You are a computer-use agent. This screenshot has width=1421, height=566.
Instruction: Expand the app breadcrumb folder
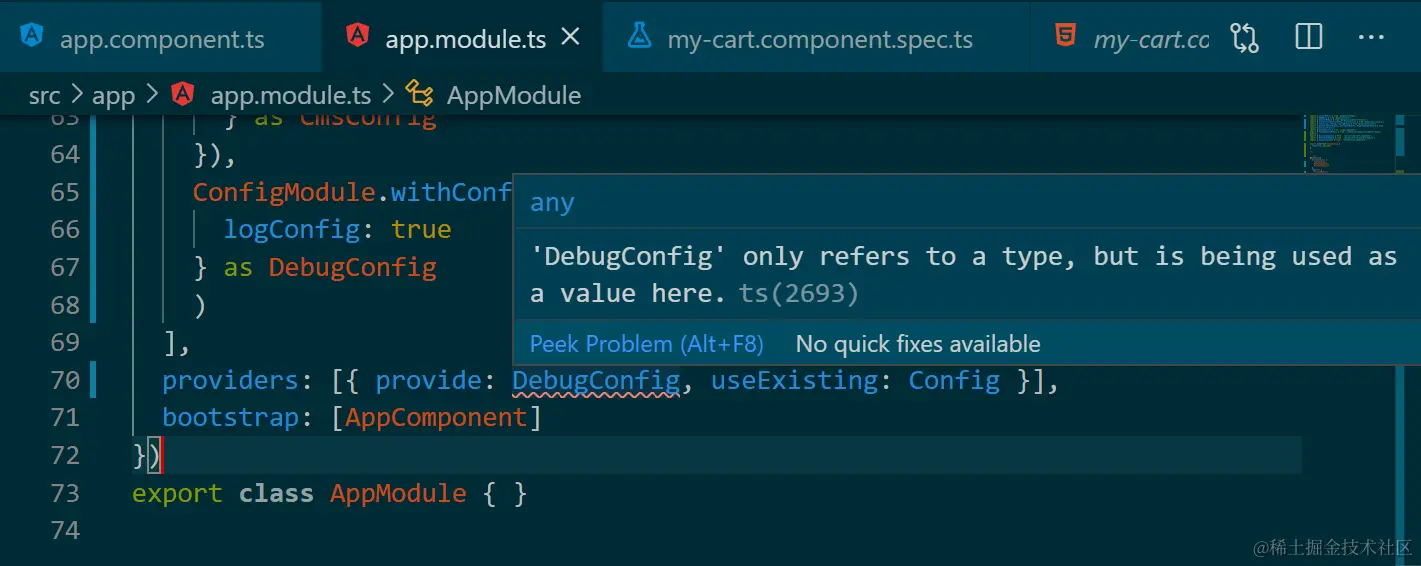(113, 96)
